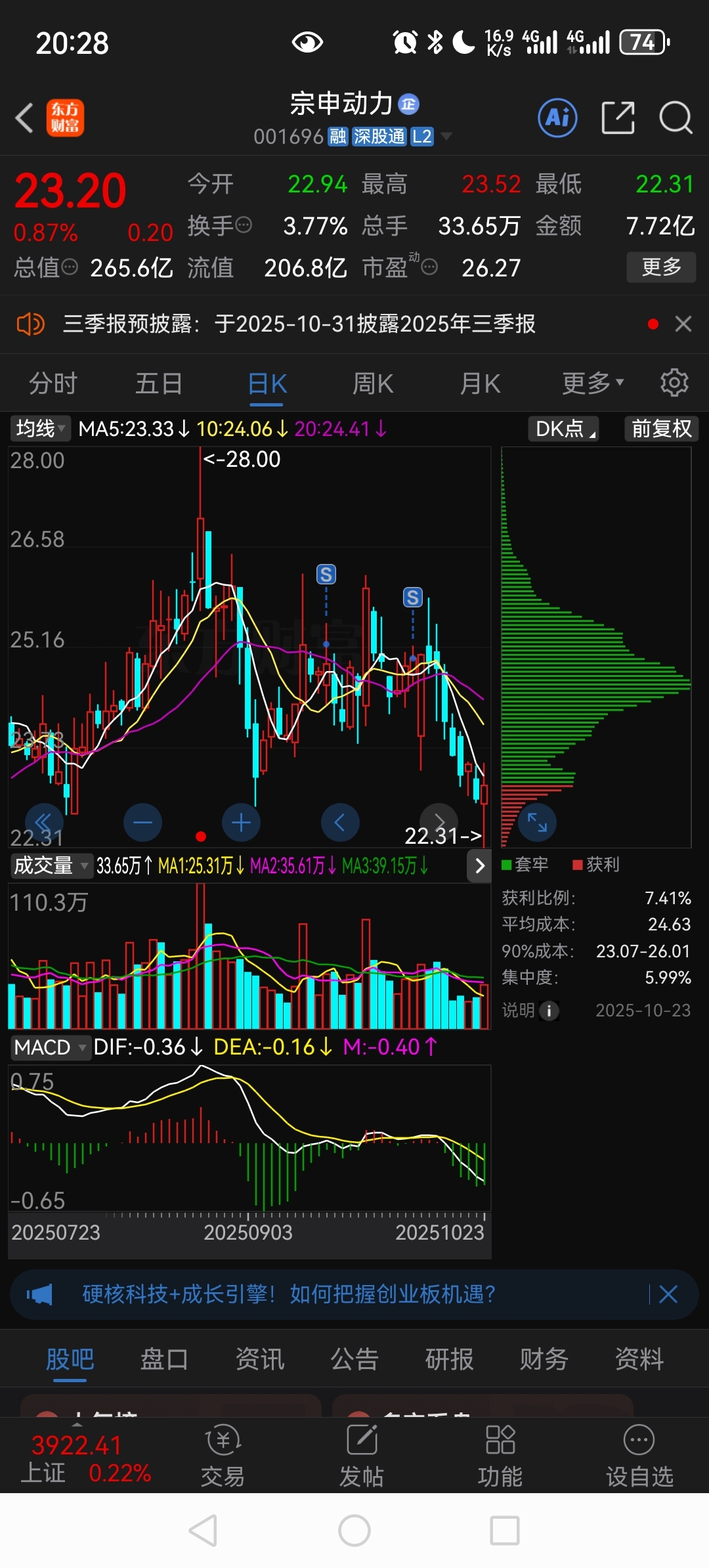Open the 说明 info icon
Viewport: 709px width, 1568px height.
[549, 1011]
